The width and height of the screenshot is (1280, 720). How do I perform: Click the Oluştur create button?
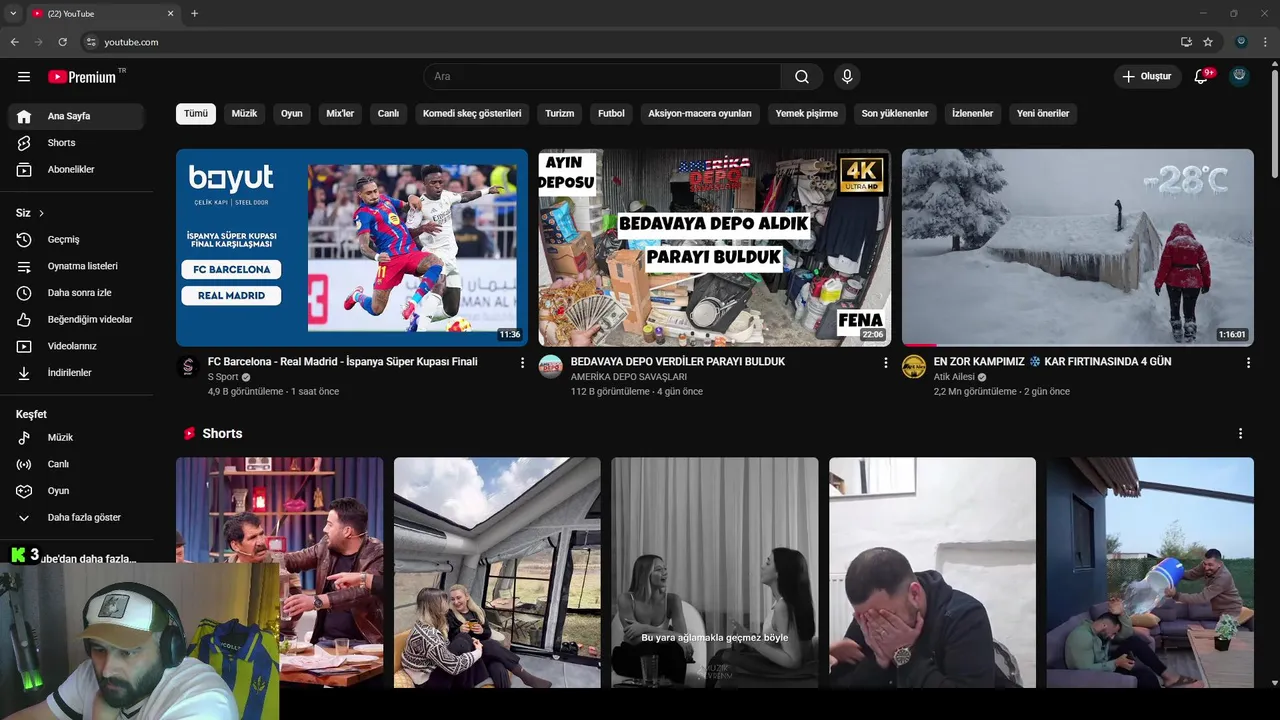click(1146, 77)
